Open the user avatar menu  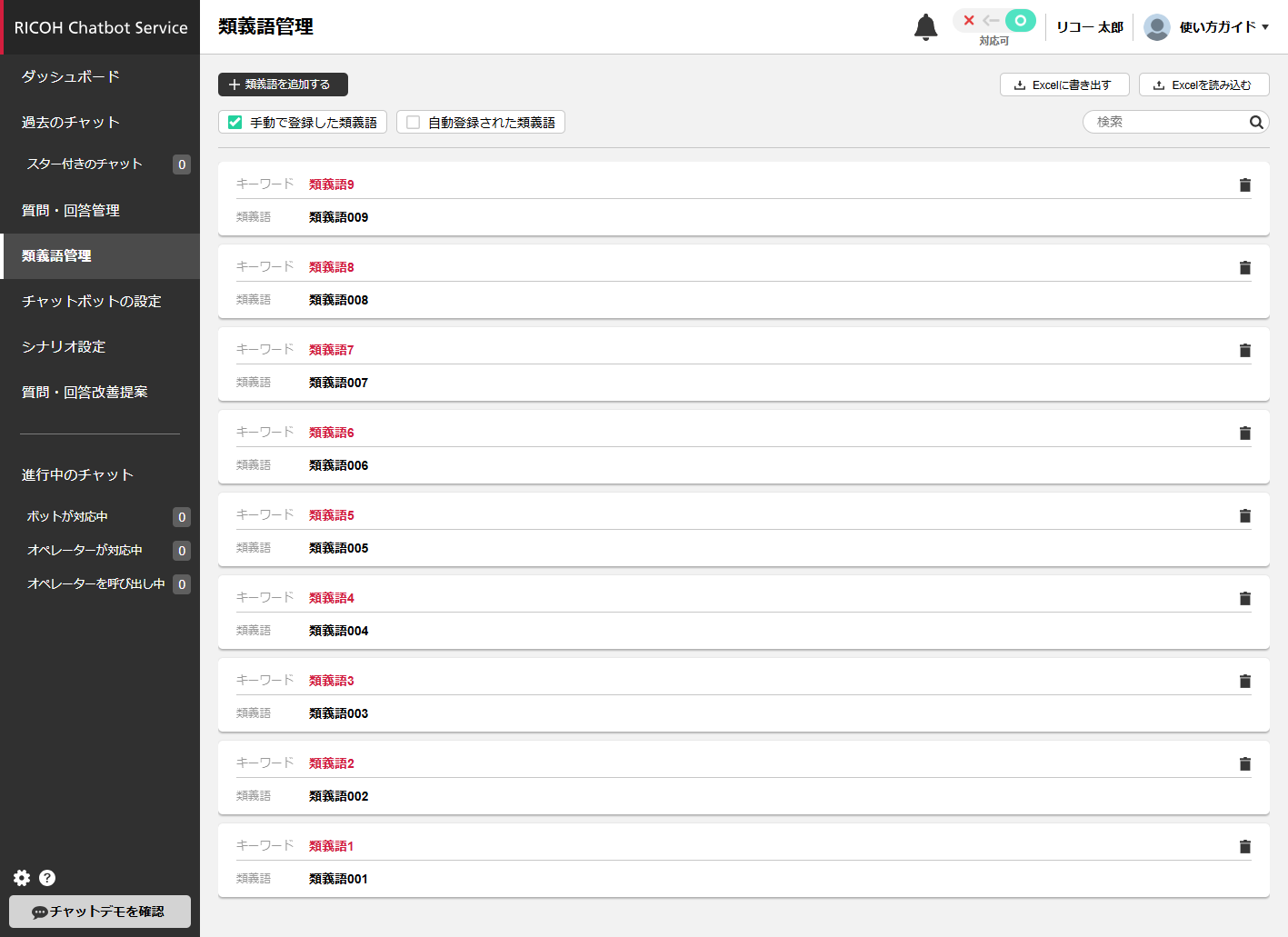1156,27
